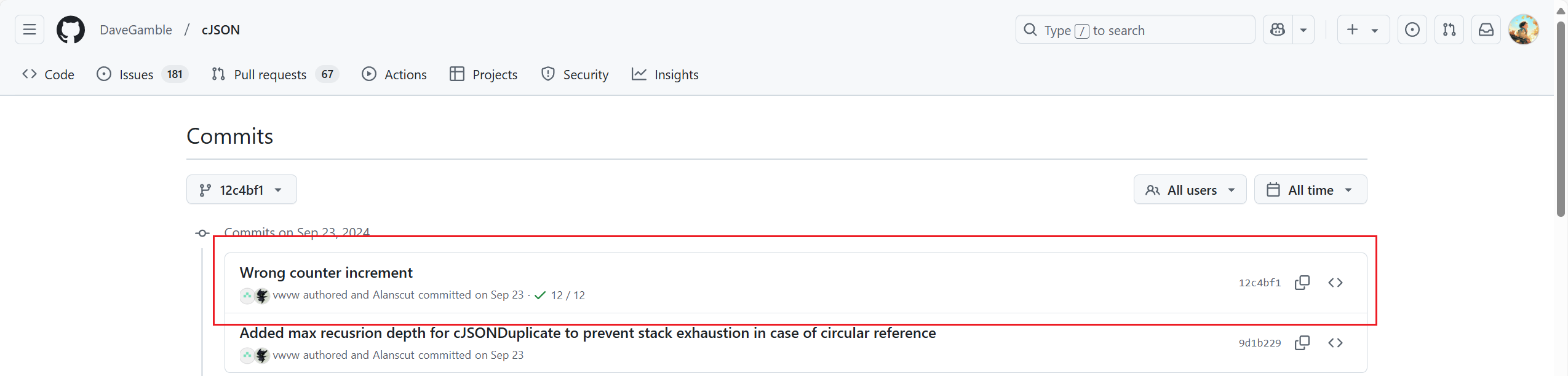Switch to the Pull requests tab
The height and width of the screenshot is (376, 1568).
[270, 74]
